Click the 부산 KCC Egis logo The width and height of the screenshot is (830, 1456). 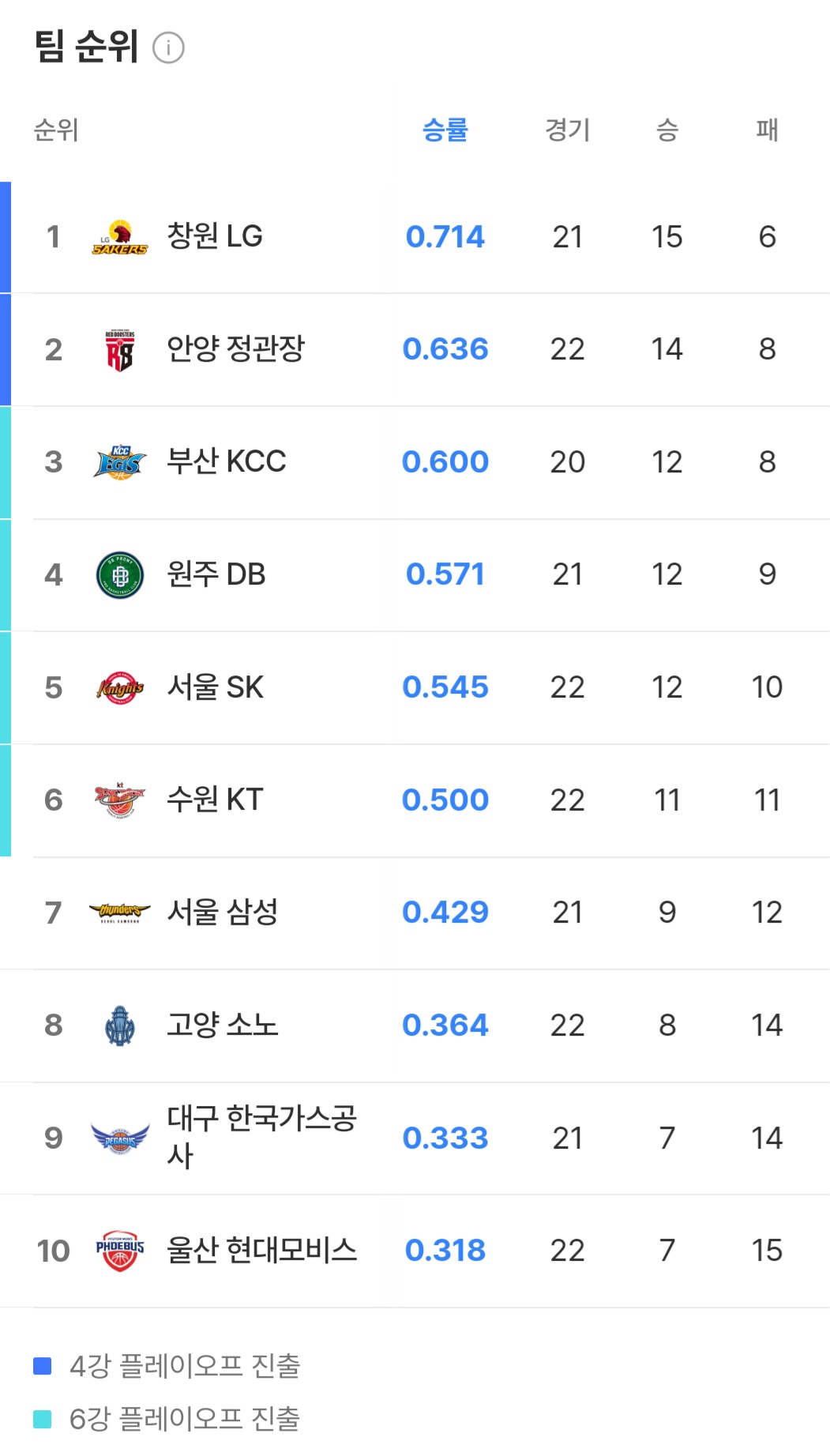tap(120, 462)
